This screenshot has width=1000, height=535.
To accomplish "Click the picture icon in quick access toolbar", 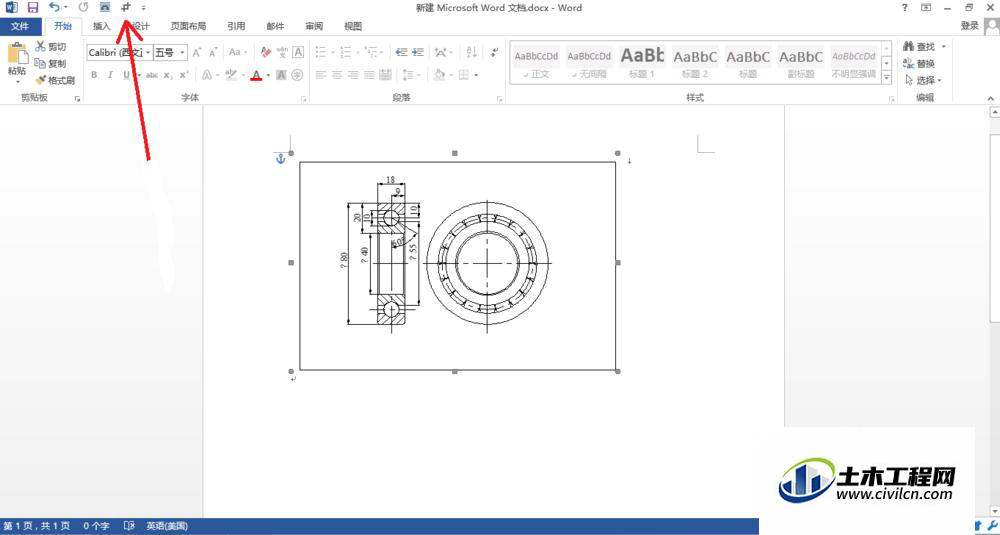I will coord(105,8).
